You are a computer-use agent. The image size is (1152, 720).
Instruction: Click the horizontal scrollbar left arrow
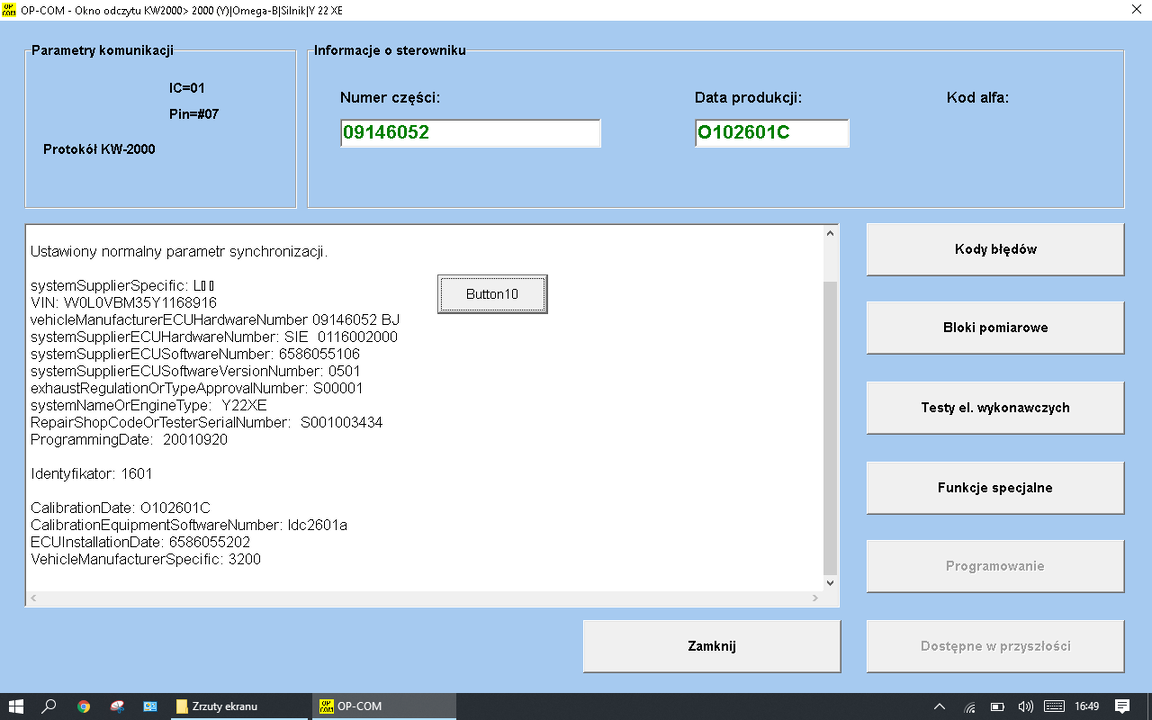tap(35, 598)
